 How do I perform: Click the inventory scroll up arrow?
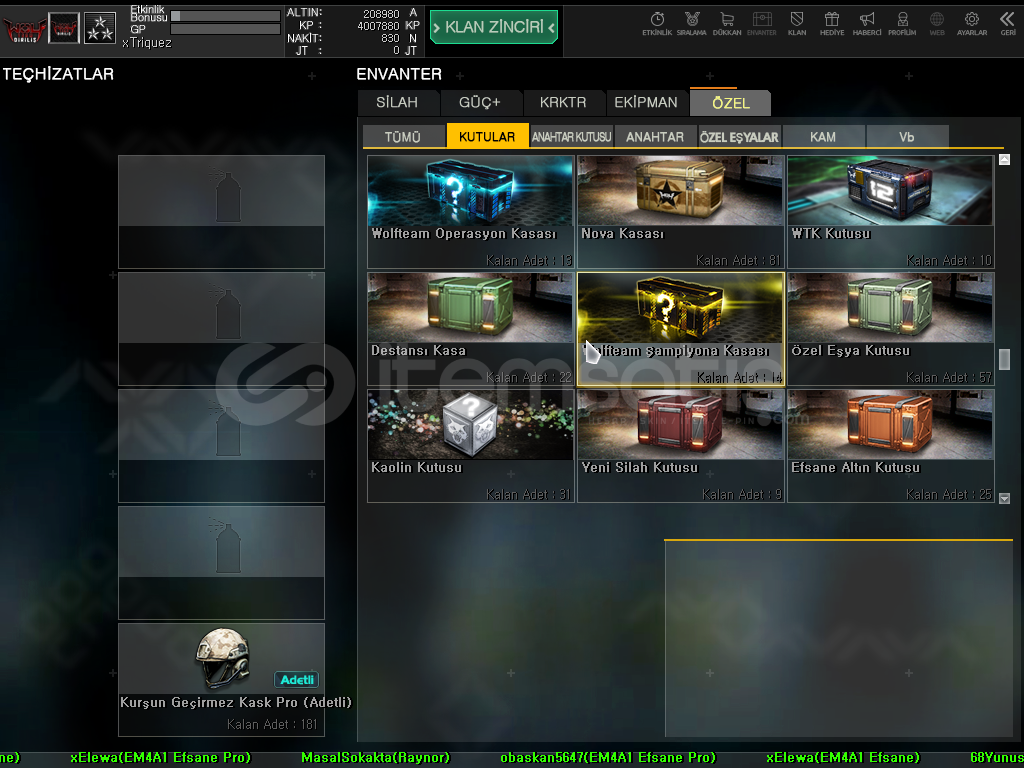[x=1004, y=159]
